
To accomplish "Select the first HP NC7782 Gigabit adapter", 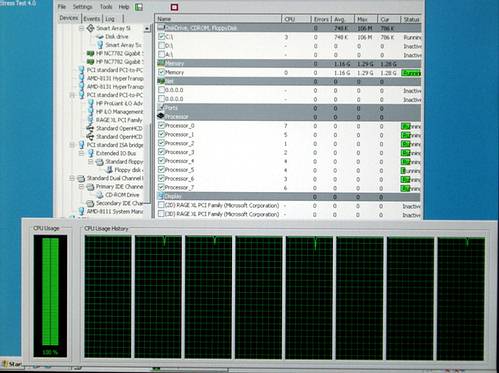I will click(x=115, y=53).
